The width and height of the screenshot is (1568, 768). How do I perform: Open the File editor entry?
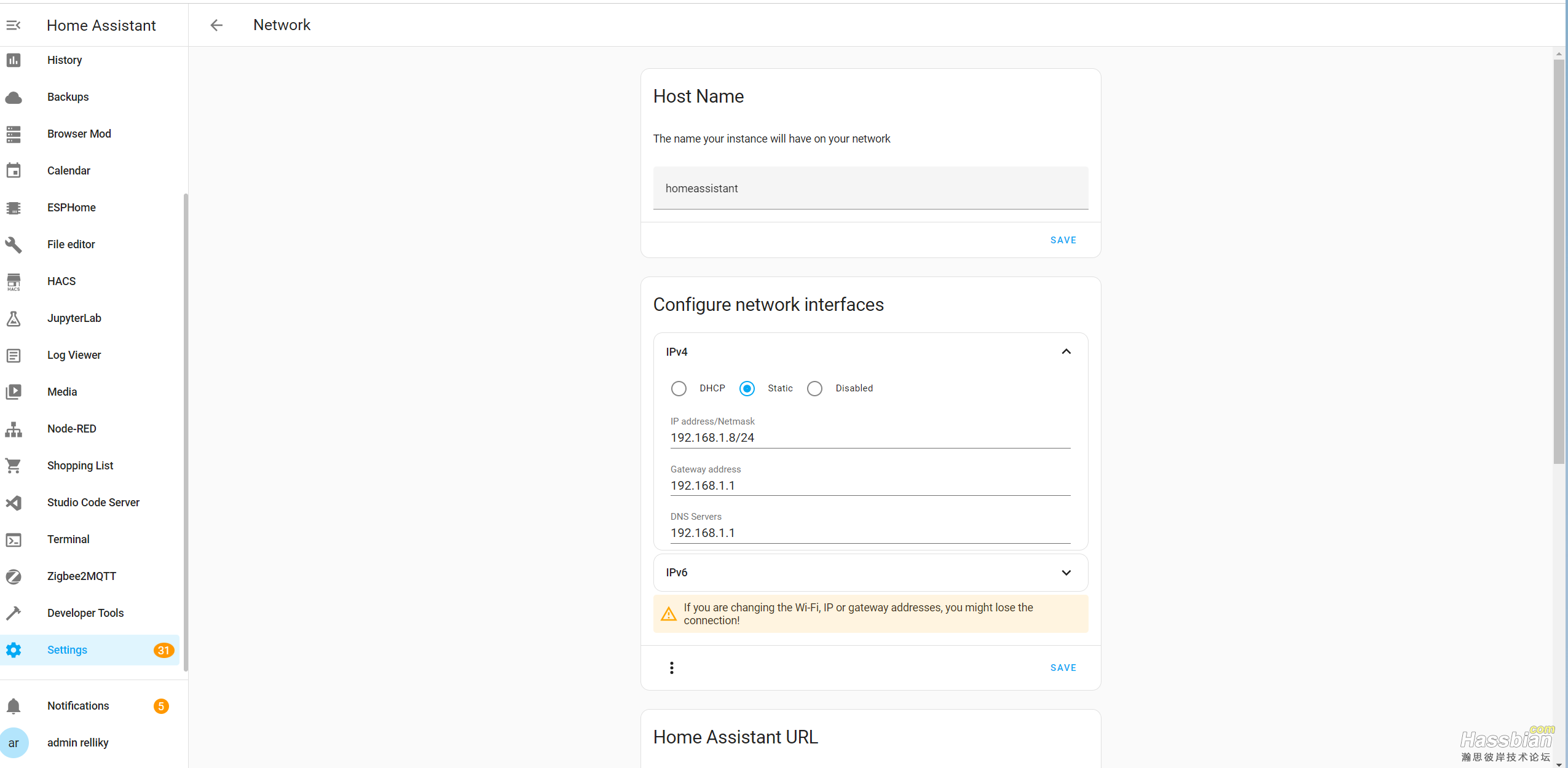coord(90,245)
